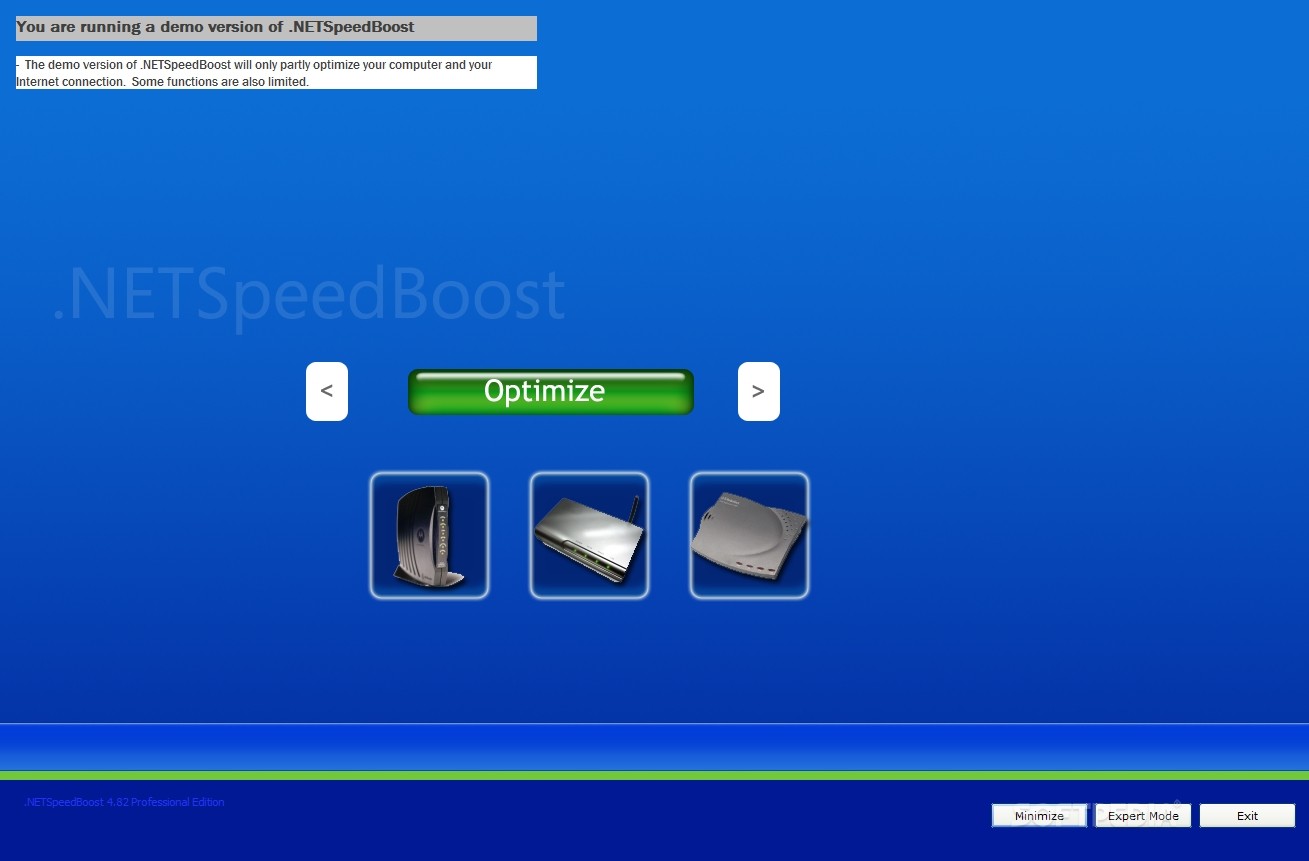The width and height of the screenshot is (1309, 861).
Task: Minimize the application window
Action: point(1039,816)
